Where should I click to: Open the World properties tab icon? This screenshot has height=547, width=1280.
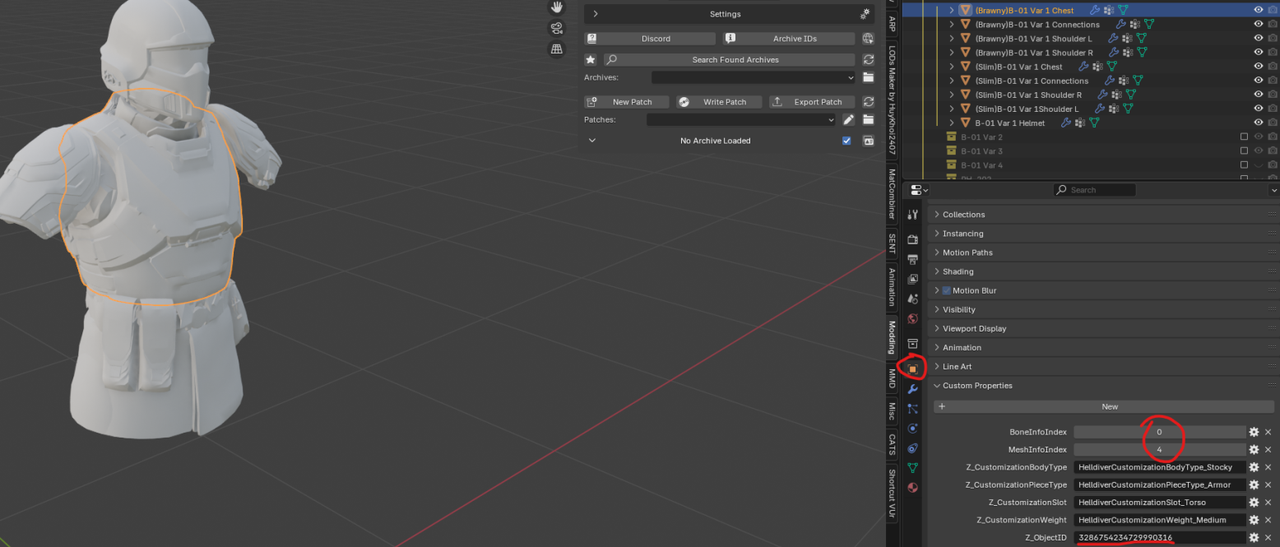coord(912,319)
